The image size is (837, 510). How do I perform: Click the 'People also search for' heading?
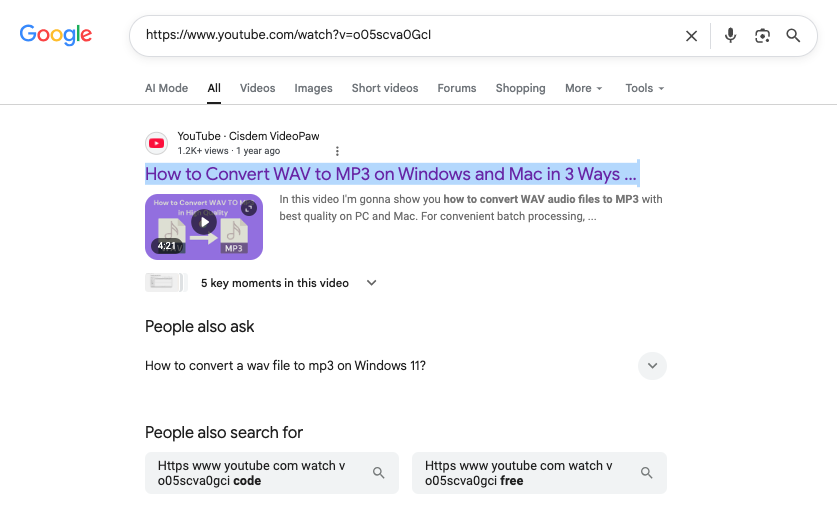(224, 432)
